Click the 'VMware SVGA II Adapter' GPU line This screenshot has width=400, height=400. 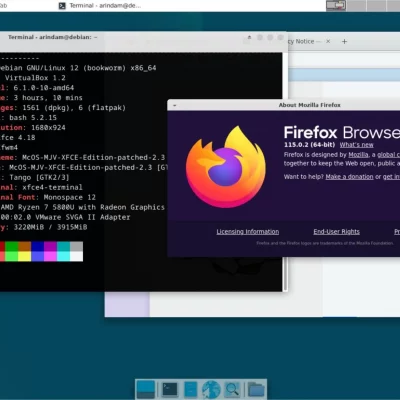(82, 217)
